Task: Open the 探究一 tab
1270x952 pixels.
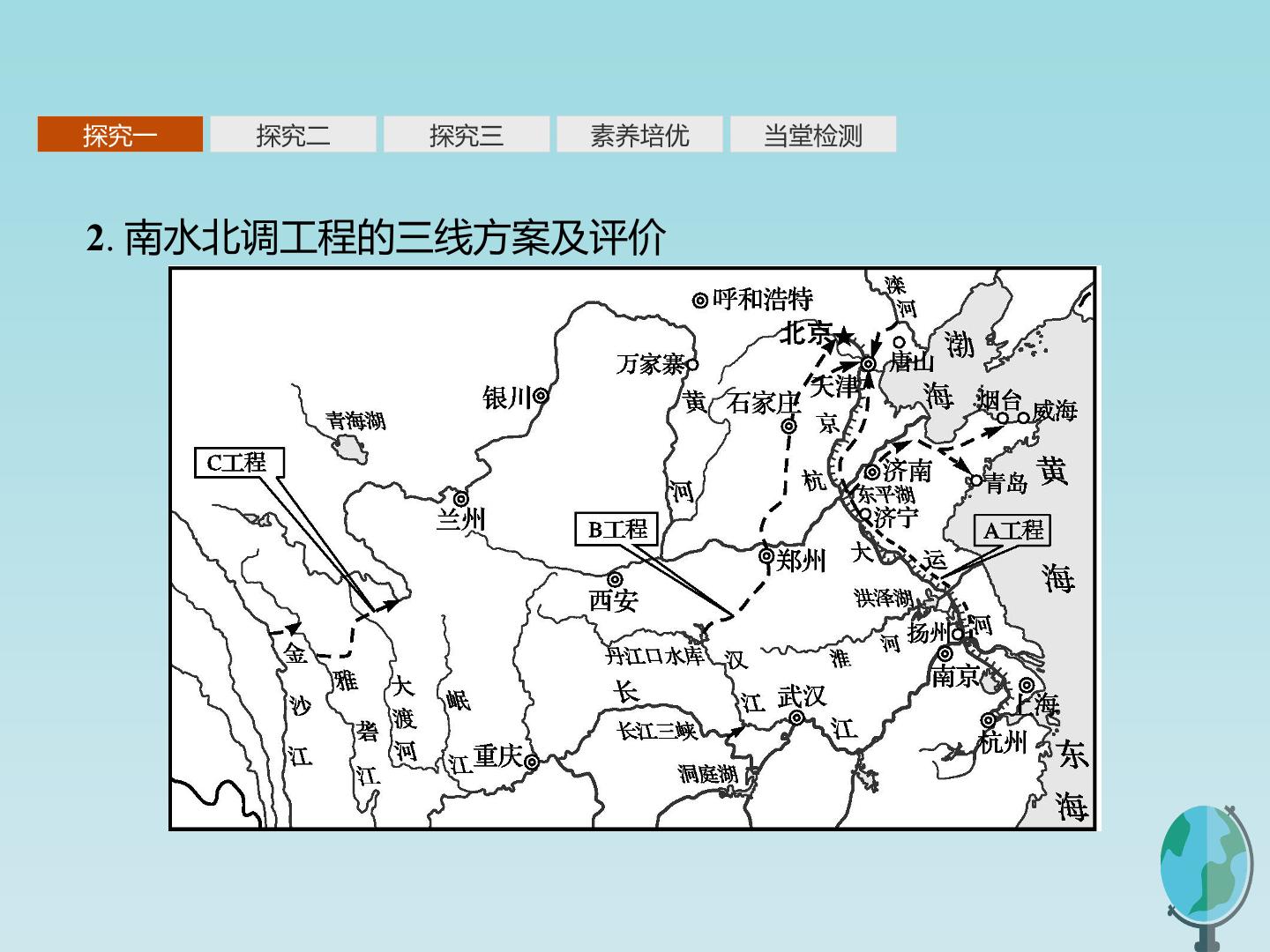Action: pos(120,134)
